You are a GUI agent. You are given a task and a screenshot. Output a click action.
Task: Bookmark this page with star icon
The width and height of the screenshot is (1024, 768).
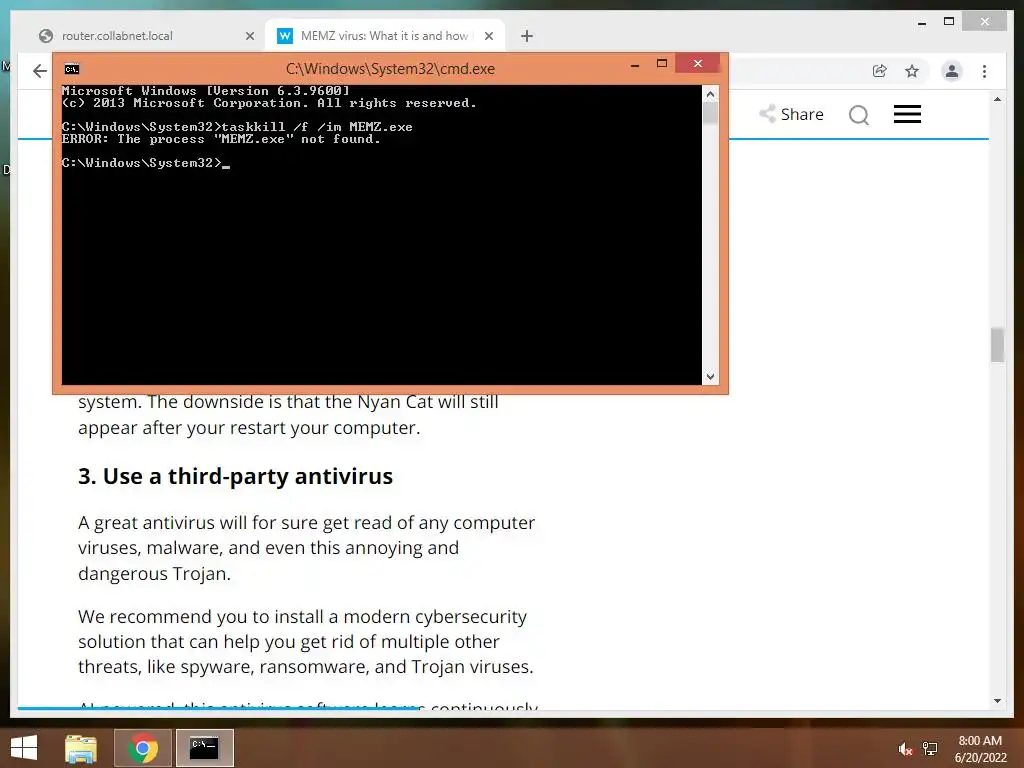click(x=912, y=71)
